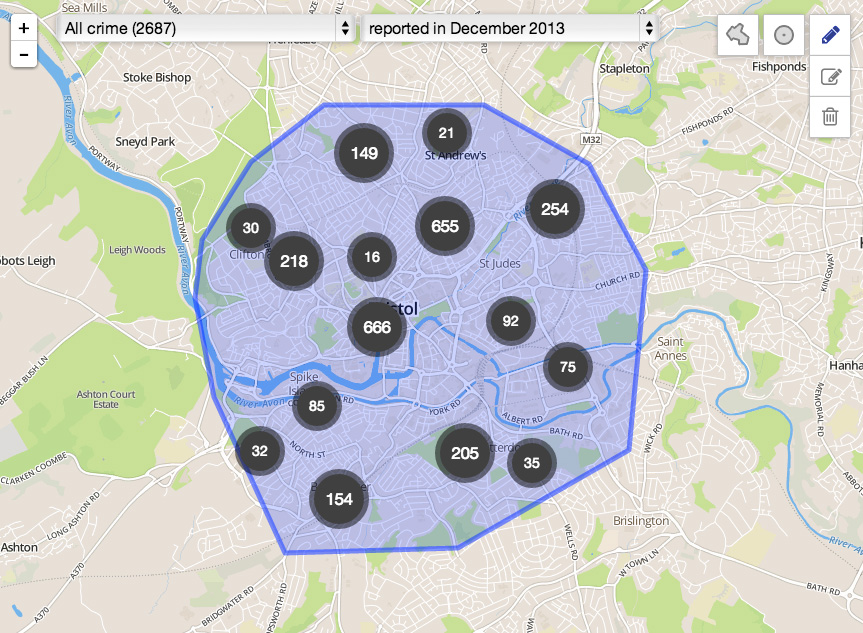Click the 85 cluster near Spike Island
Image resolution: width=863 pixels, height=633 pixels.
point(317,406)
